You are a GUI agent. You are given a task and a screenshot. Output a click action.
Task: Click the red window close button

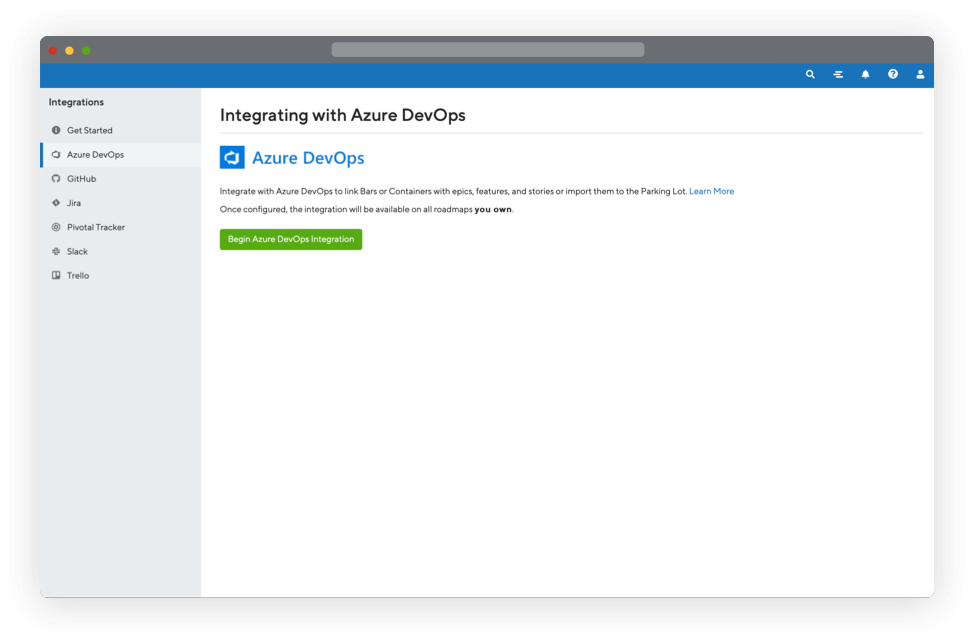53,51
